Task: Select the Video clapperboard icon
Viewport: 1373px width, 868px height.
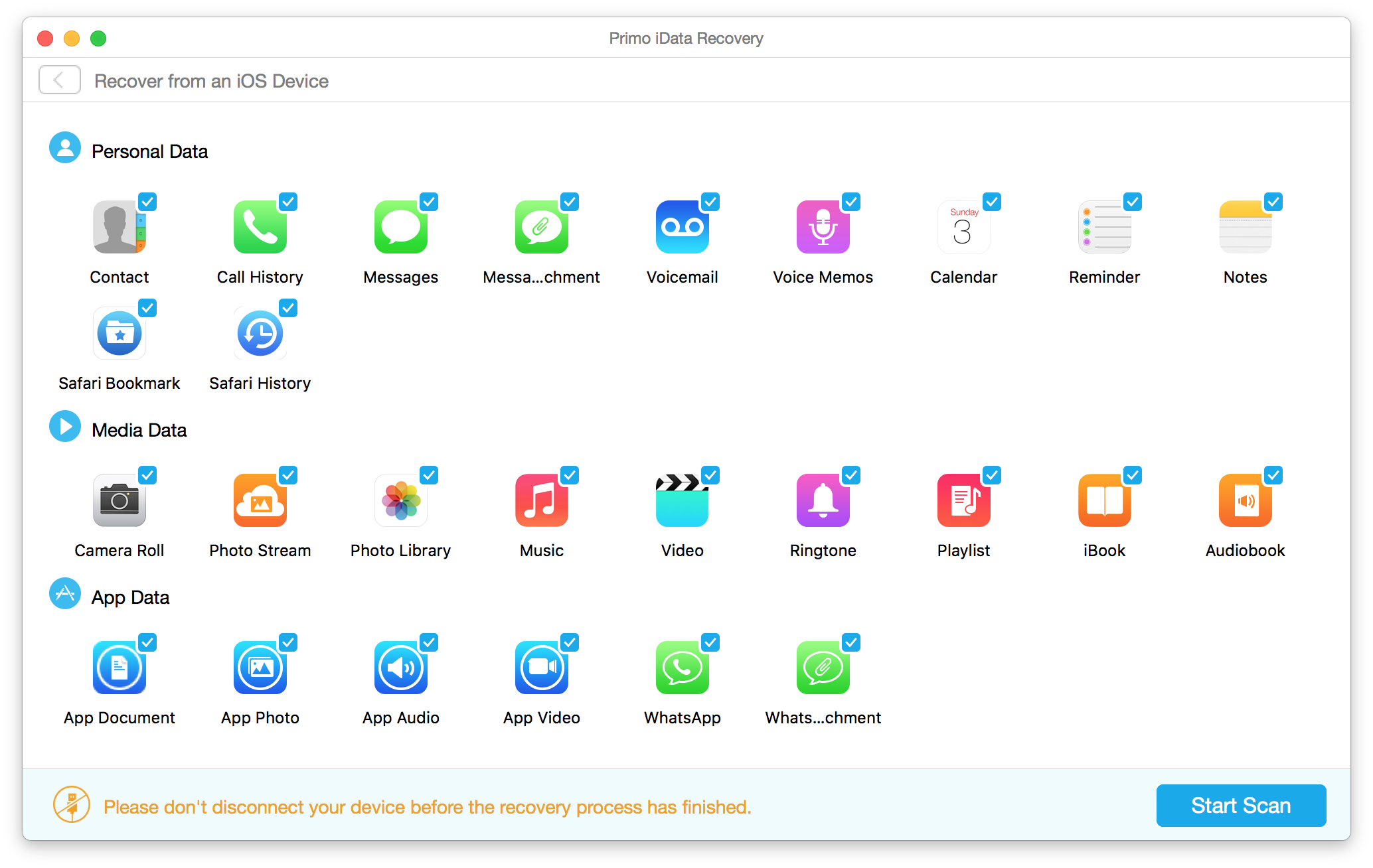Action: (683, 500)
